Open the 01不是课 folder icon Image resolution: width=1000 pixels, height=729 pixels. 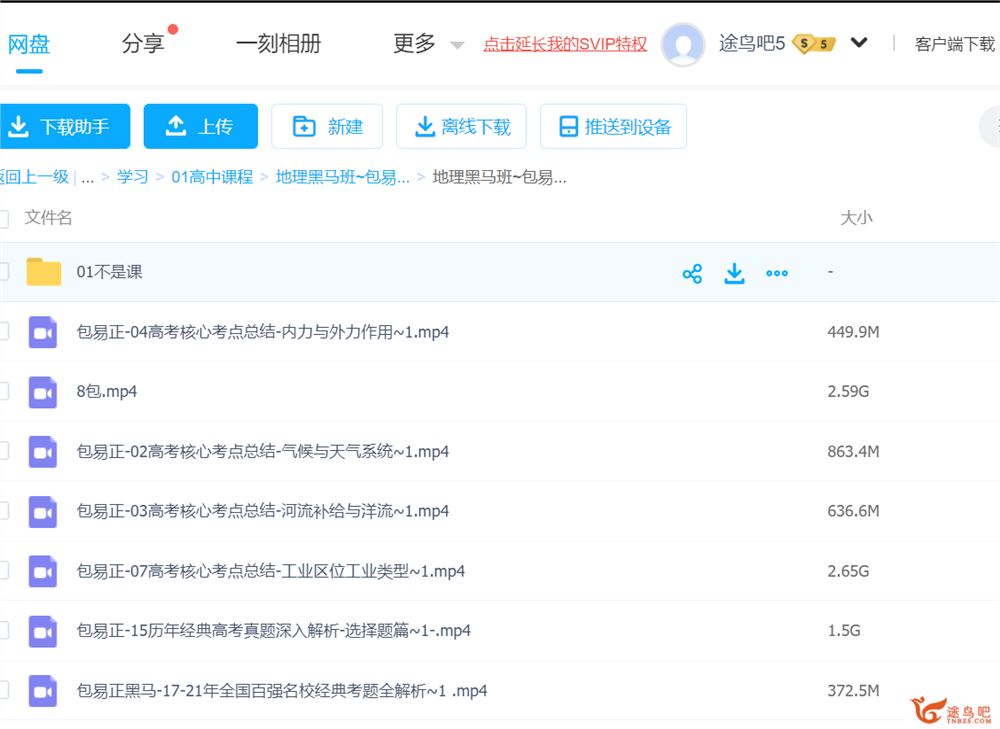pyautogui.click(x=44, y=272)
